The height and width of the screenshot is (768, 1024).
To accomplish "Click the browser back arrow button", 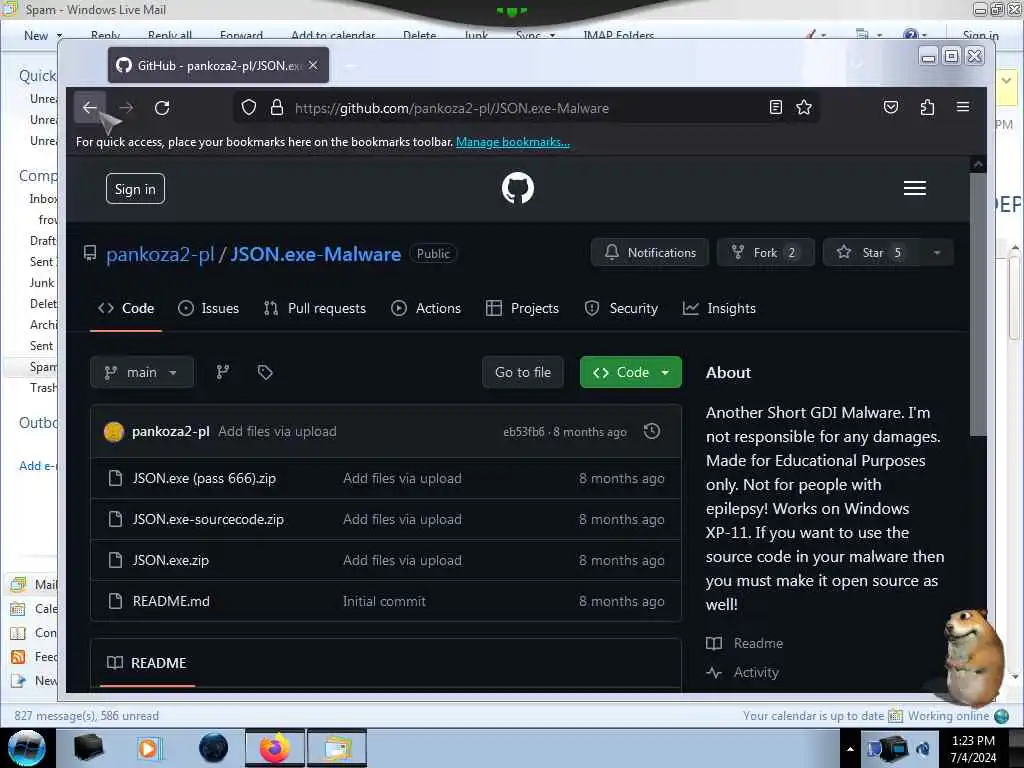I will point(89,108).
